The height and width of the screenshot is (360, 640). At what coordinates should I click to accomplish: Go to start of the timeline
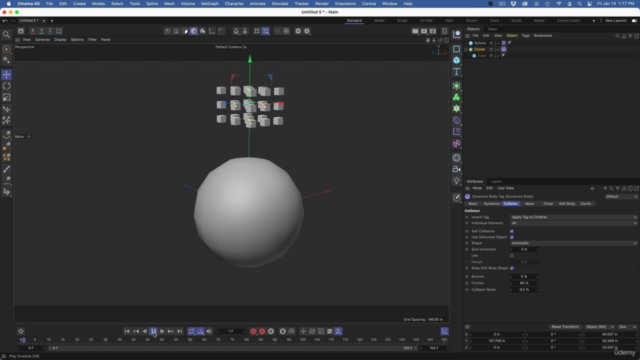point(127,331)
